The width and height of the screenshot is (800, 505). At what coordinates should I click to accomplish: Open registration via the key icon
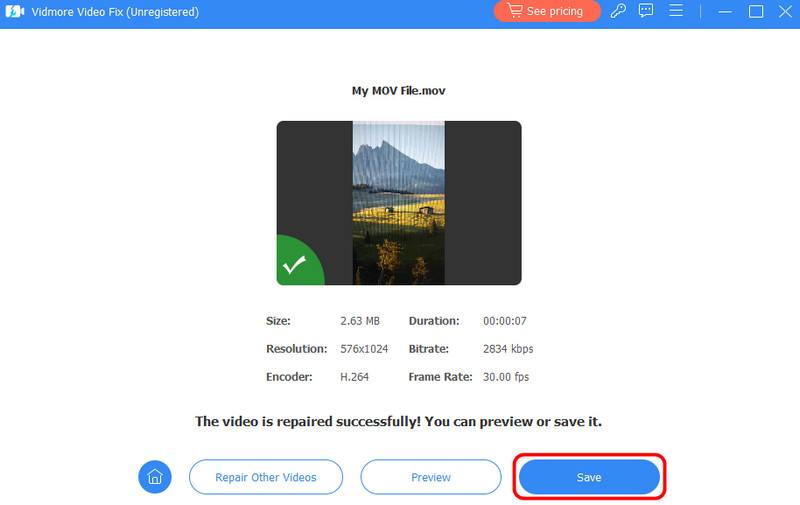coord(618,12)
